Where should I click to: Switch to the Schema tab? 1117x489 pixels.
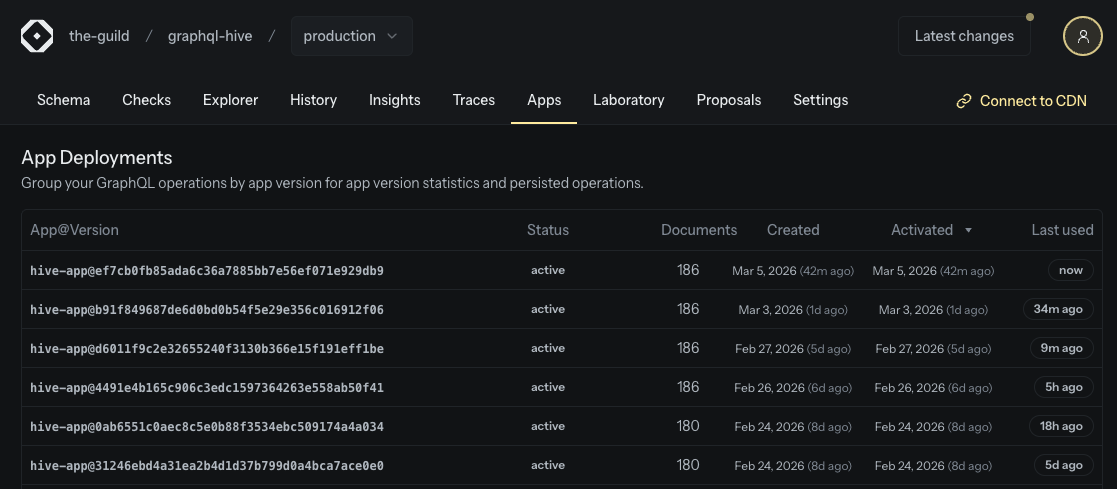point(63,100)
